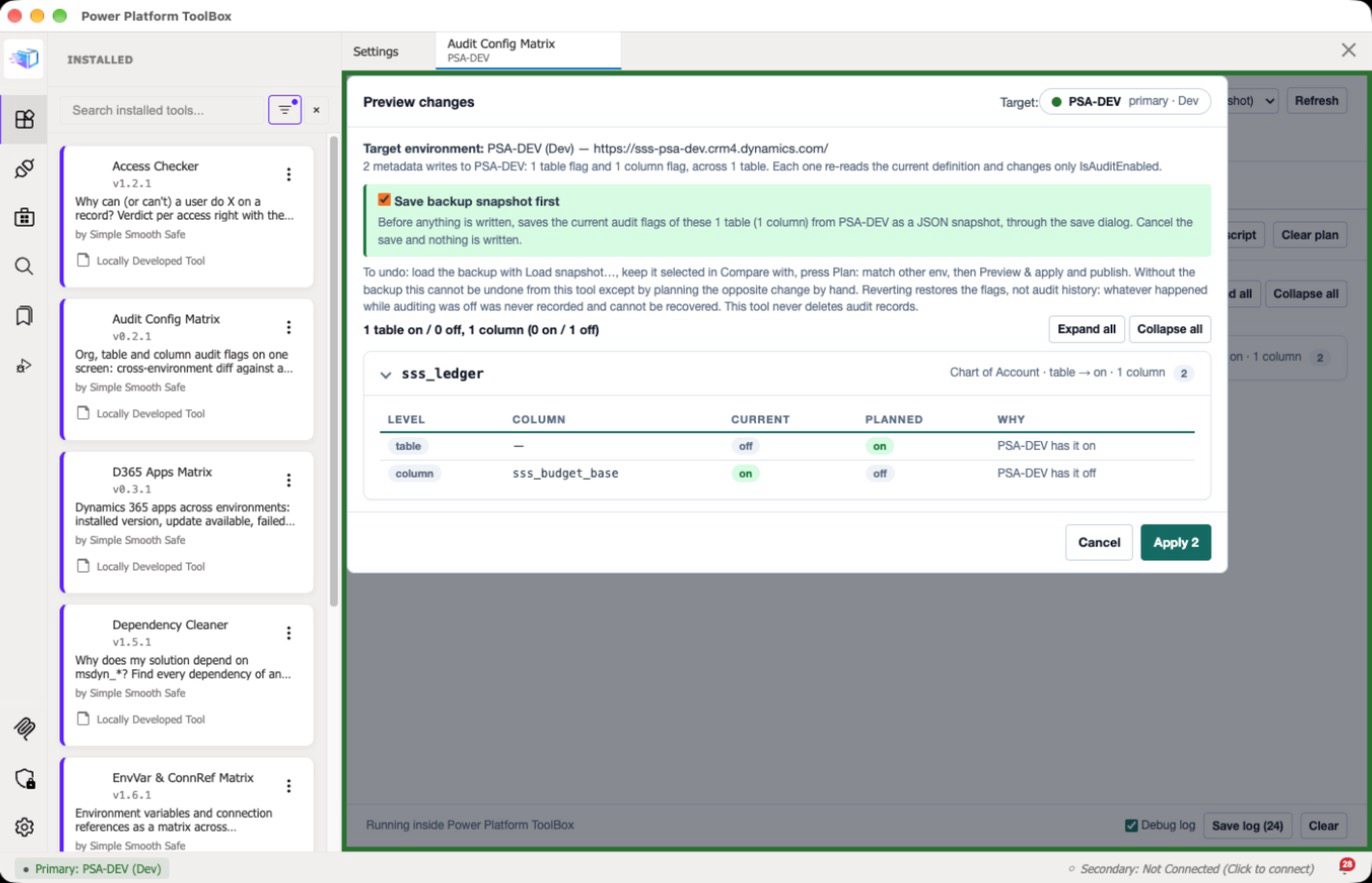Select the Audit Config Matrix PSA-DEV tab
Screen dimensions: 1372x883
(528, 50)
